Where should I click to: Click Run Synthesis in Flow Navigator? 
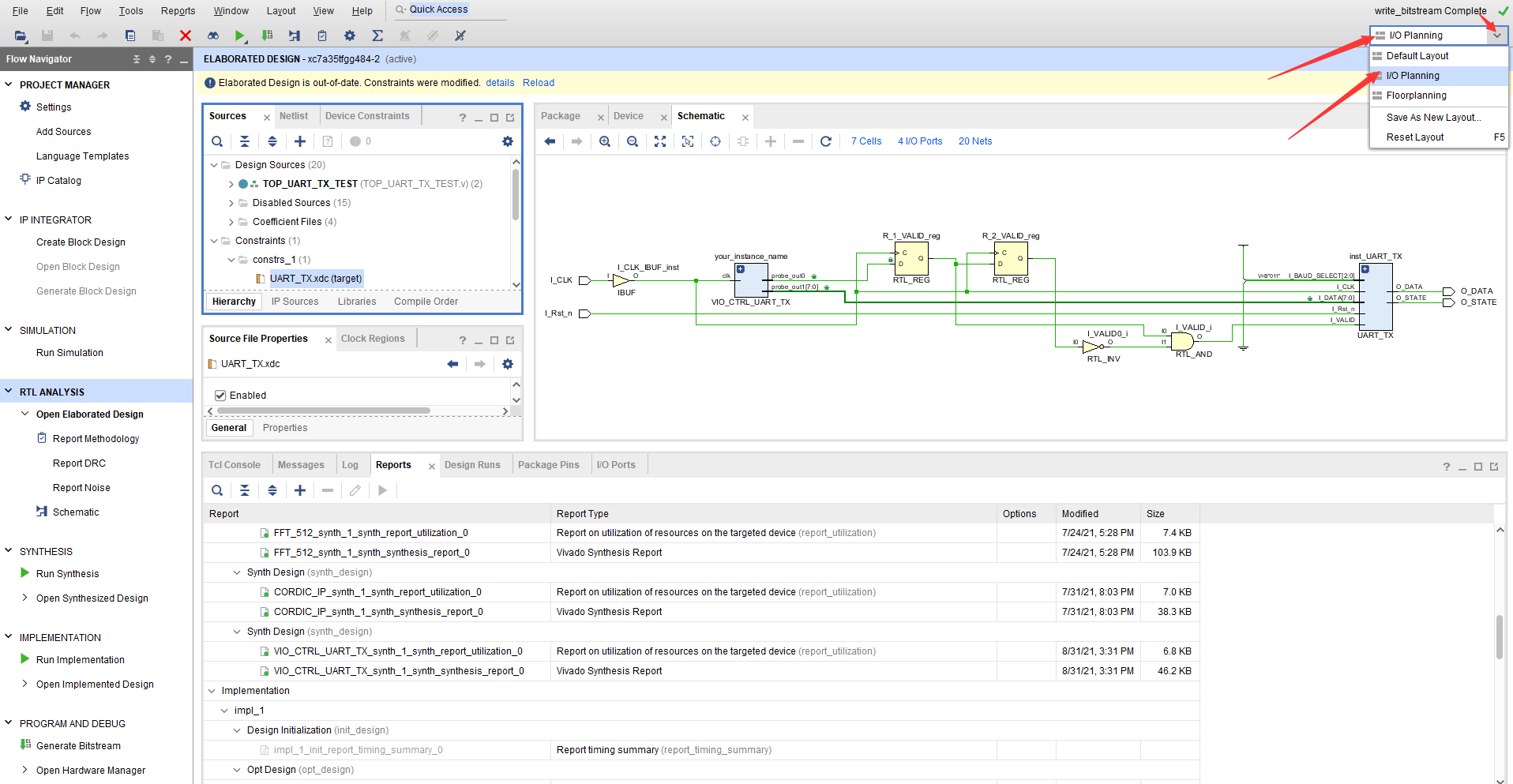click(x=67, y=574)
